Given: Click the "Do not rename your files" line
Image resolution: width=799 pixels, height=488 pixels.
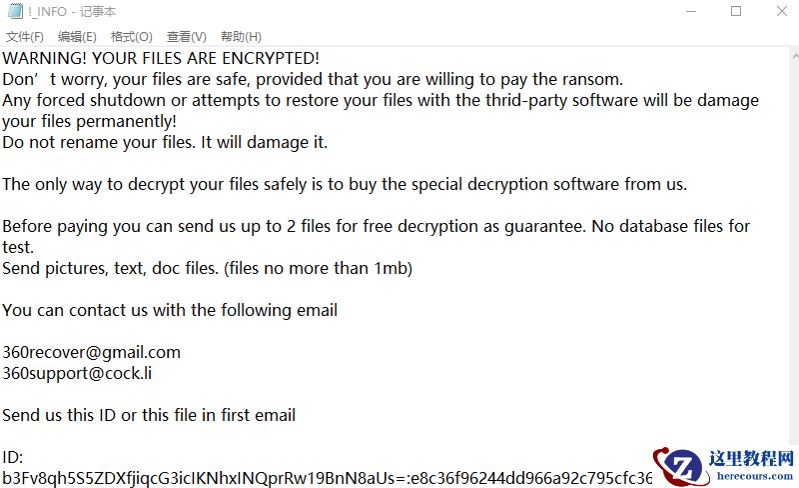Looking at the screenshot, I should tap(165, 142).
